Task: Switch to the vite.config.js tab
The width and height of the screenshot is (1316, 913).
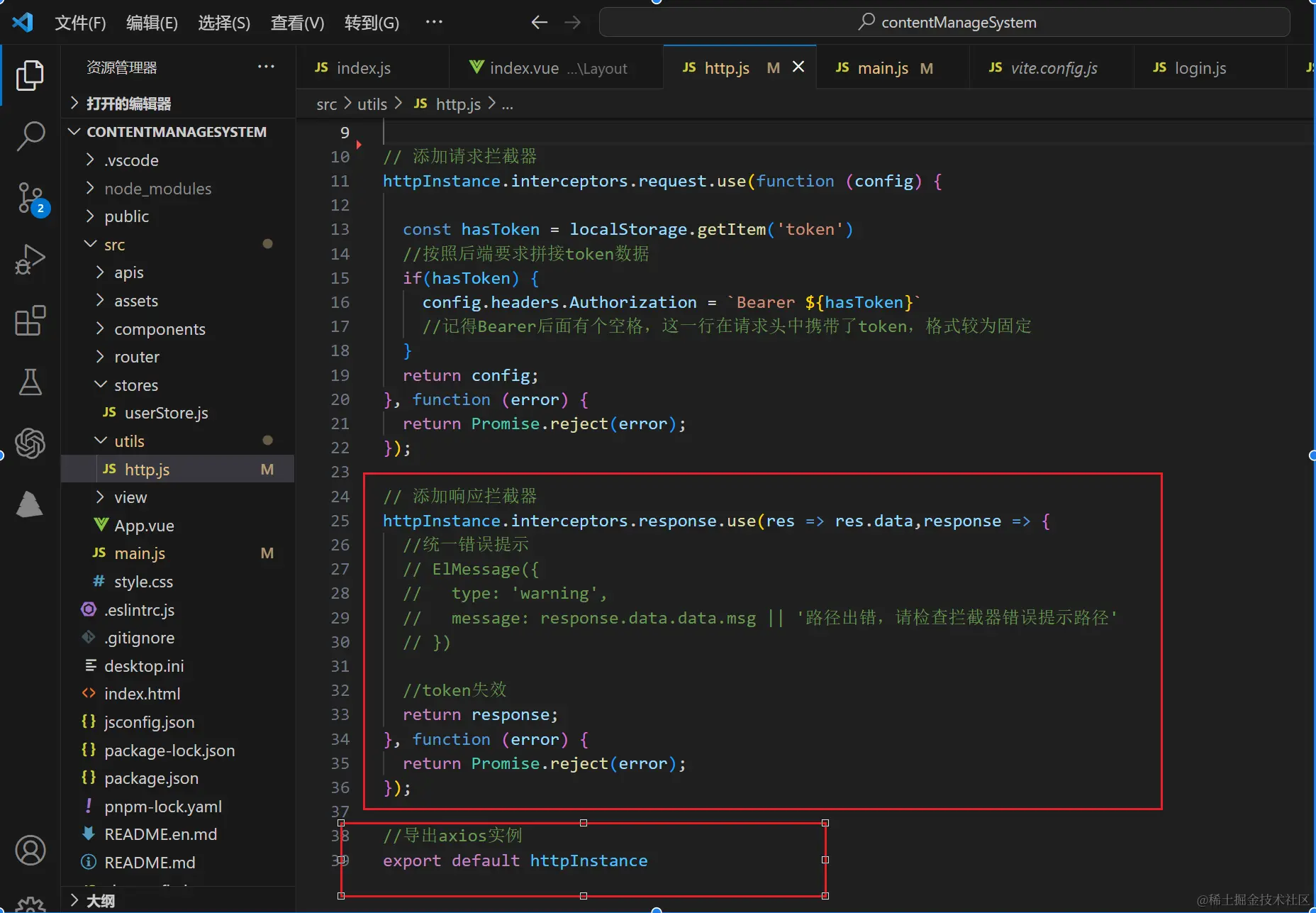Action: click(x=1052, y=67)
